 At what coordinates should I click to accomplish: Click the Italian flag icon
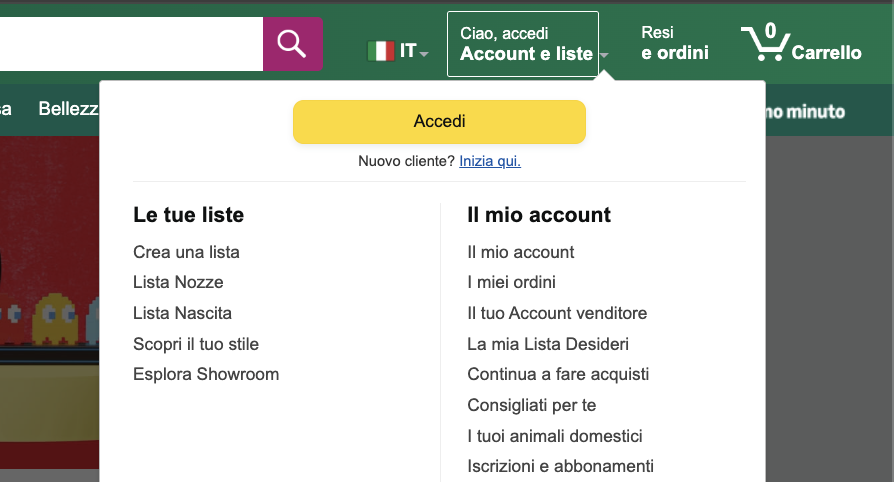pos(381,51)
